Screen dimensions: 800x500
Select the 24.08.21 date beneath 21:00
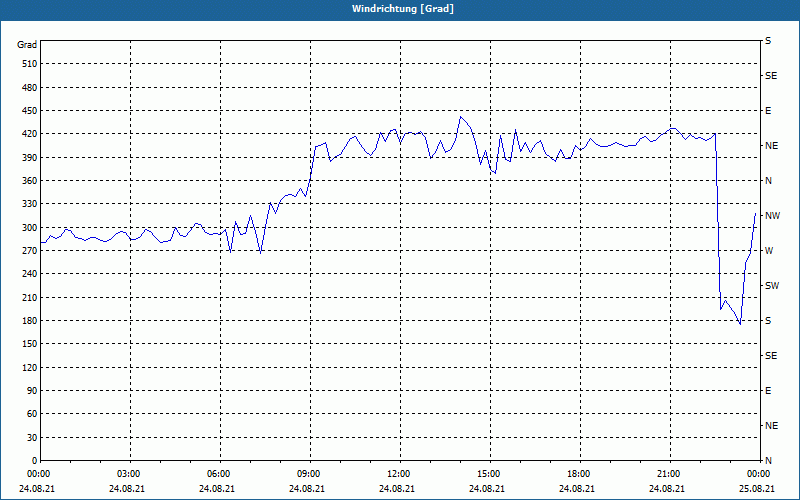(667, 489)
